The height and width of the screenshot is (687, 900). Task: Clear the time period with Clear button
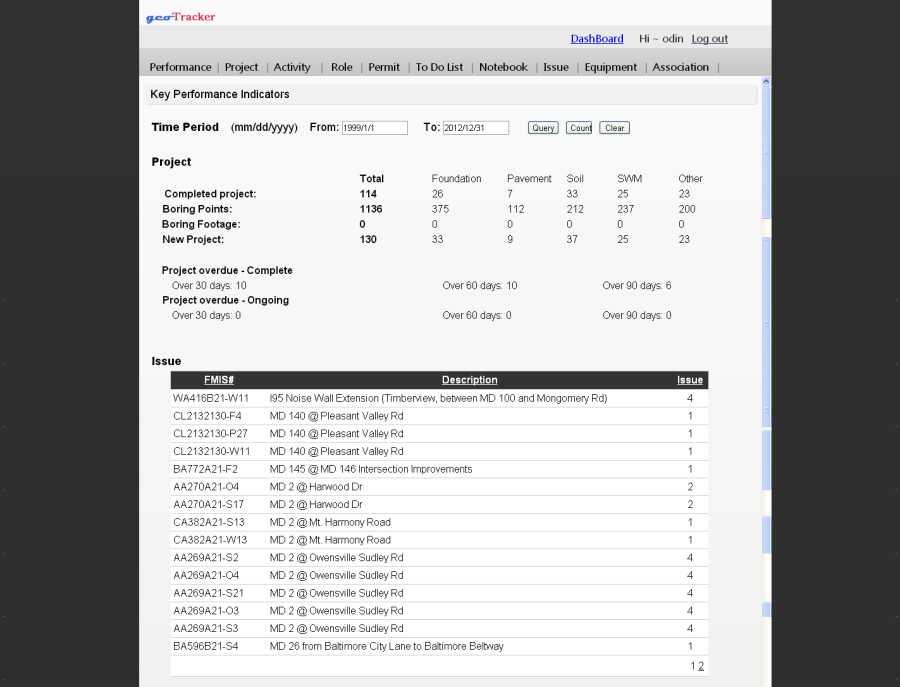coord(614,128)
